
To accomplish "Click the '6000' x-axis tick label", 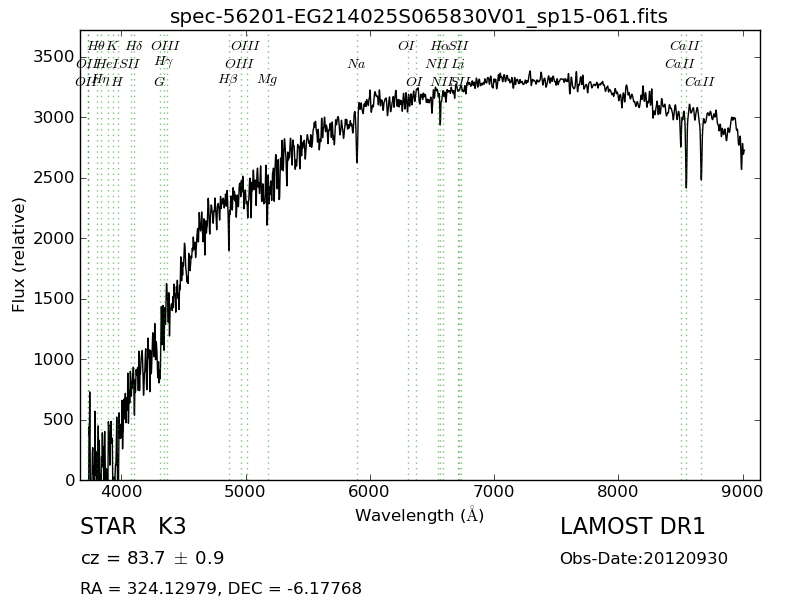I will (x=369, y=492).
